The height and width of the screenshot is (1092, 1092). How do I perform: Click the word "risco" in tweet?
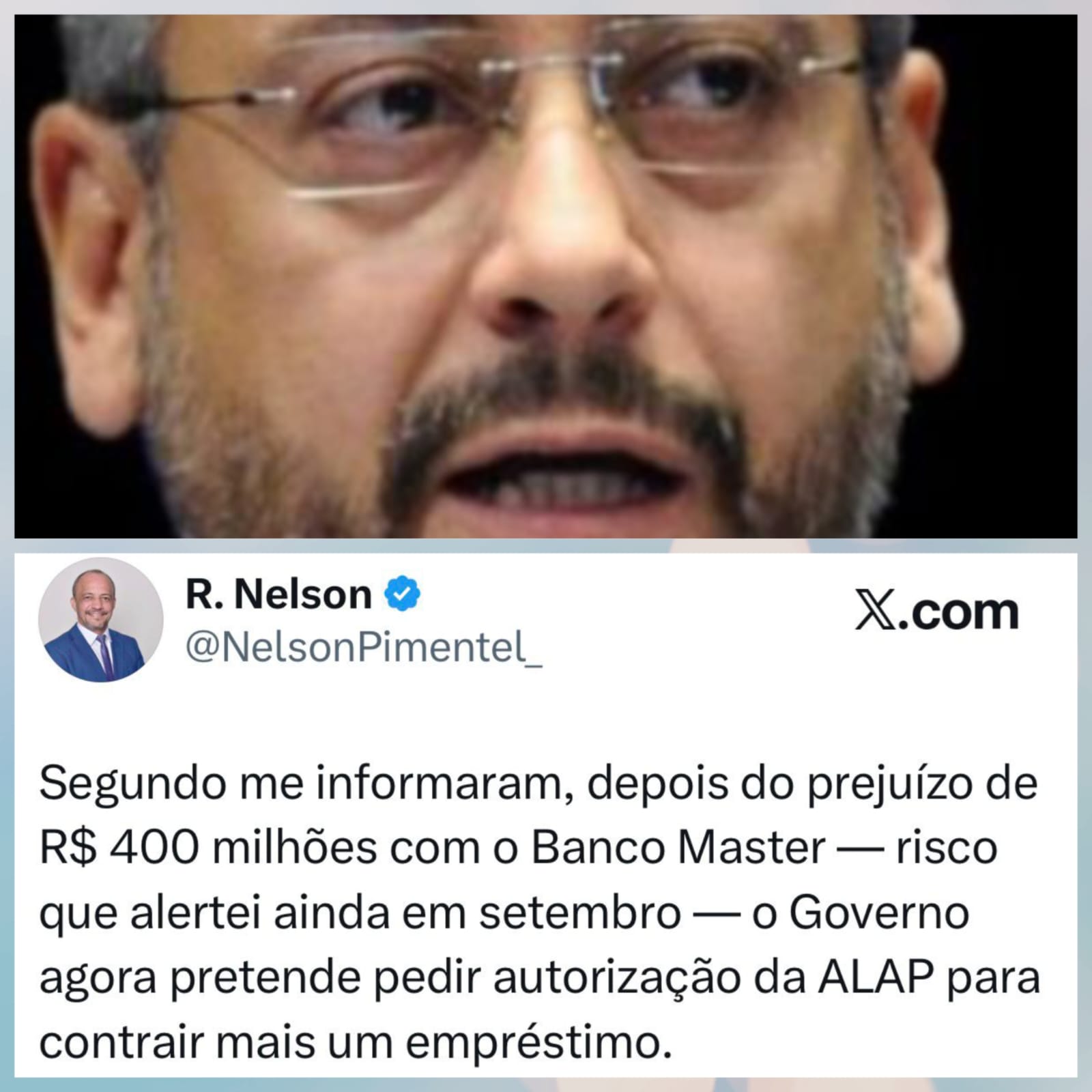coord(947,848)
